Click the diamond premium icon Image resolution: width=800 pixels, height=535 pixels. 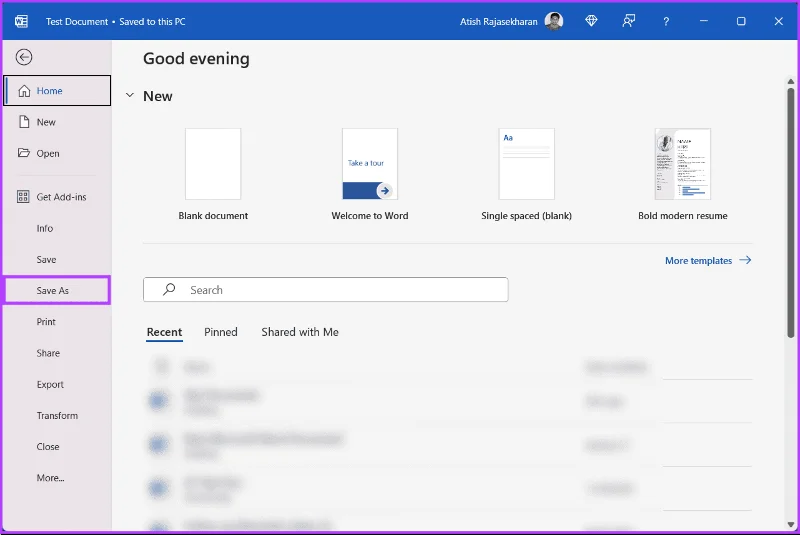(591, 21)
